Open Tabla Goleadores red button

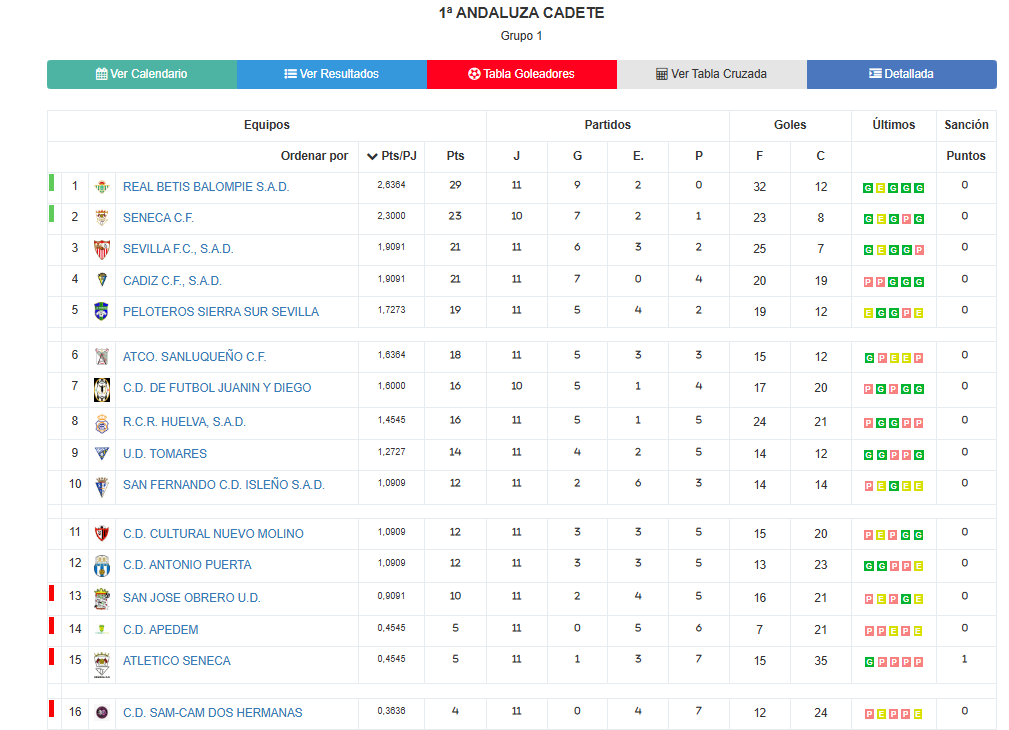pyautogui.click(x=521, y=74)
